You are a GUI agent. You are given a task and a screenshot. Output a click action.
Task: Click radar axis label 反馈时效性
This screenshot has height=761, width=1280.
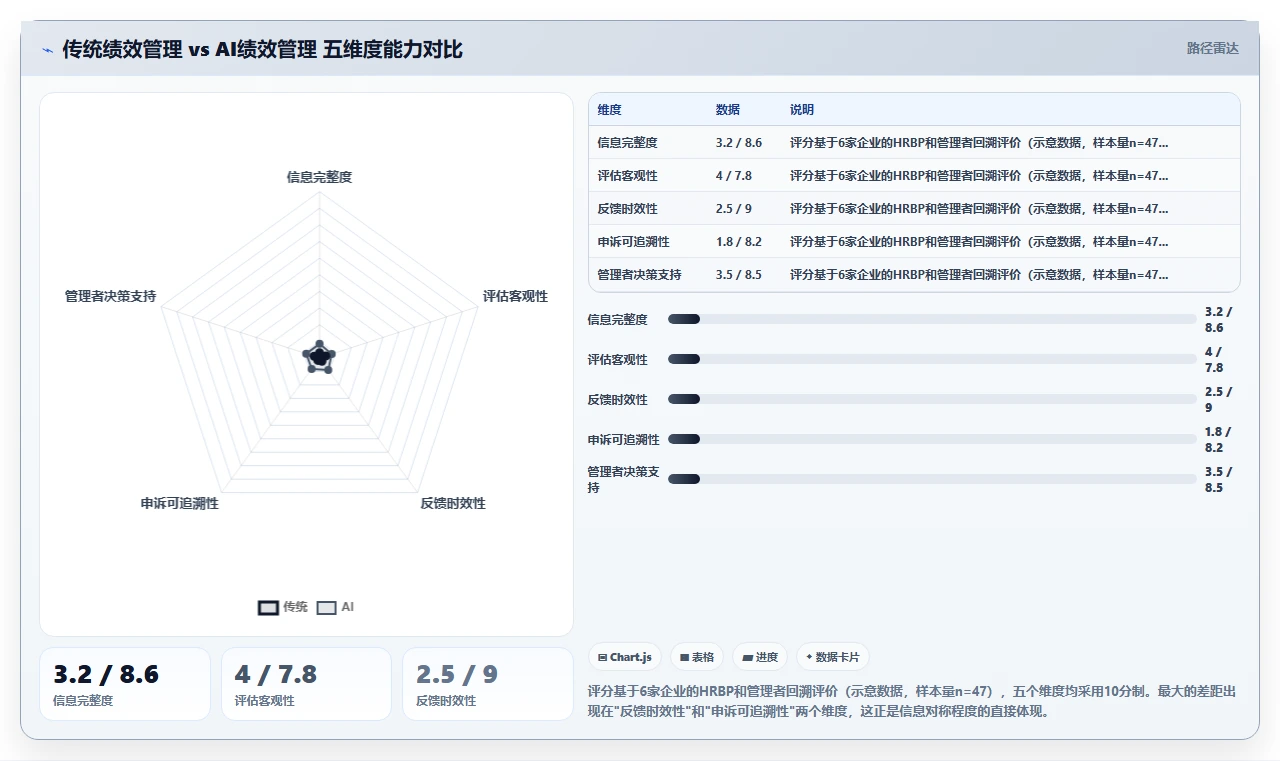[453, 503]
